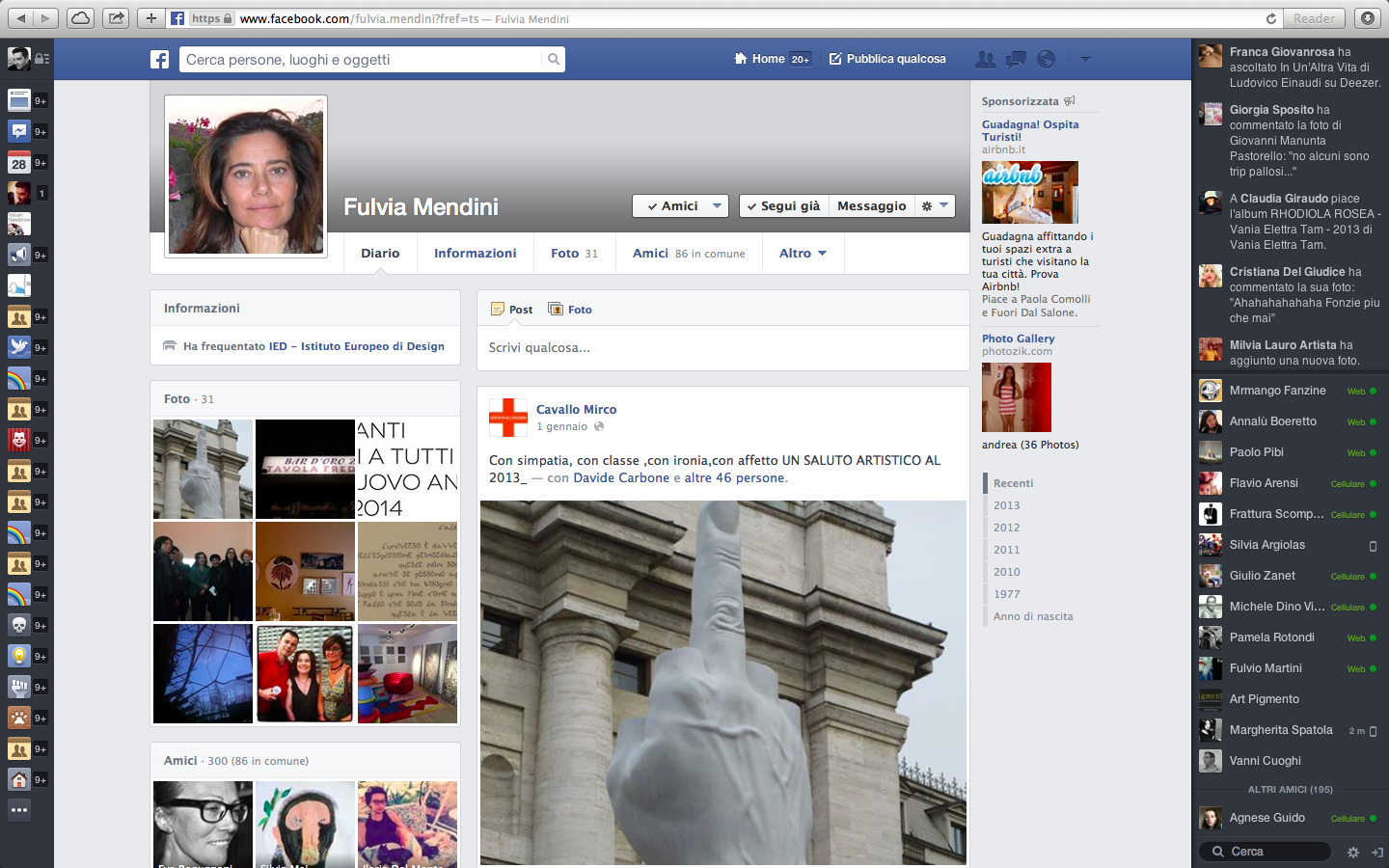
Task: Toggle the Amici friend status button
Action: coord(680,206)
